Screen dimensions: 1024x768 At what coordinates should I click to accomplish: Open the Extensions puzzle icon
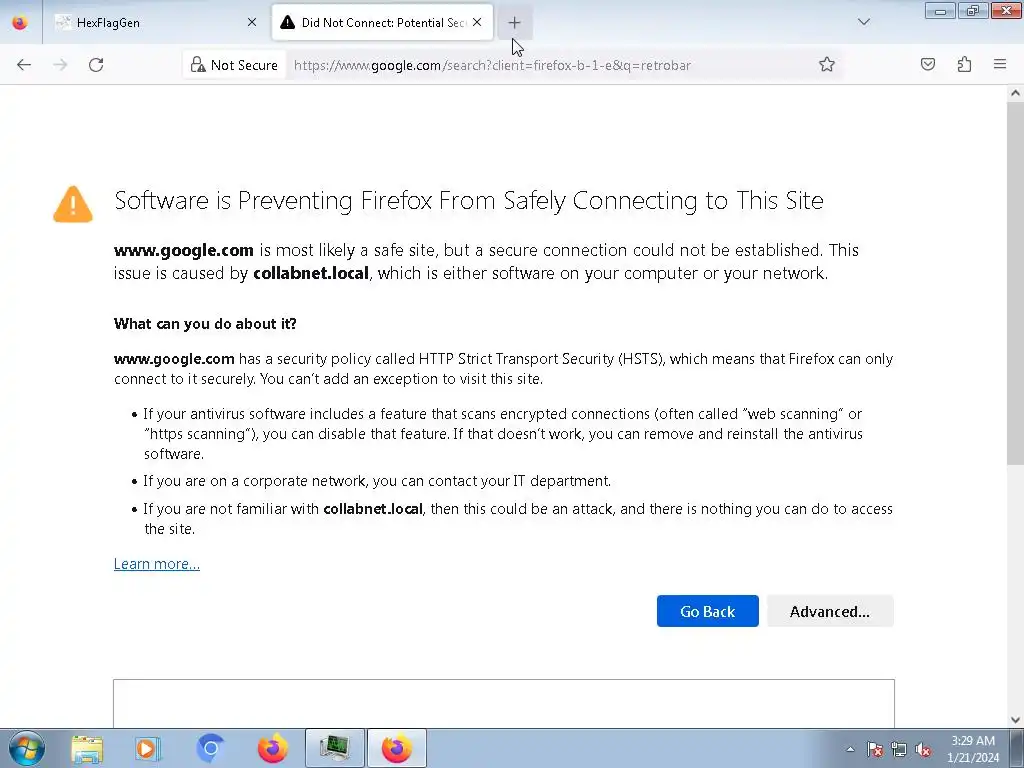(964, 65)
